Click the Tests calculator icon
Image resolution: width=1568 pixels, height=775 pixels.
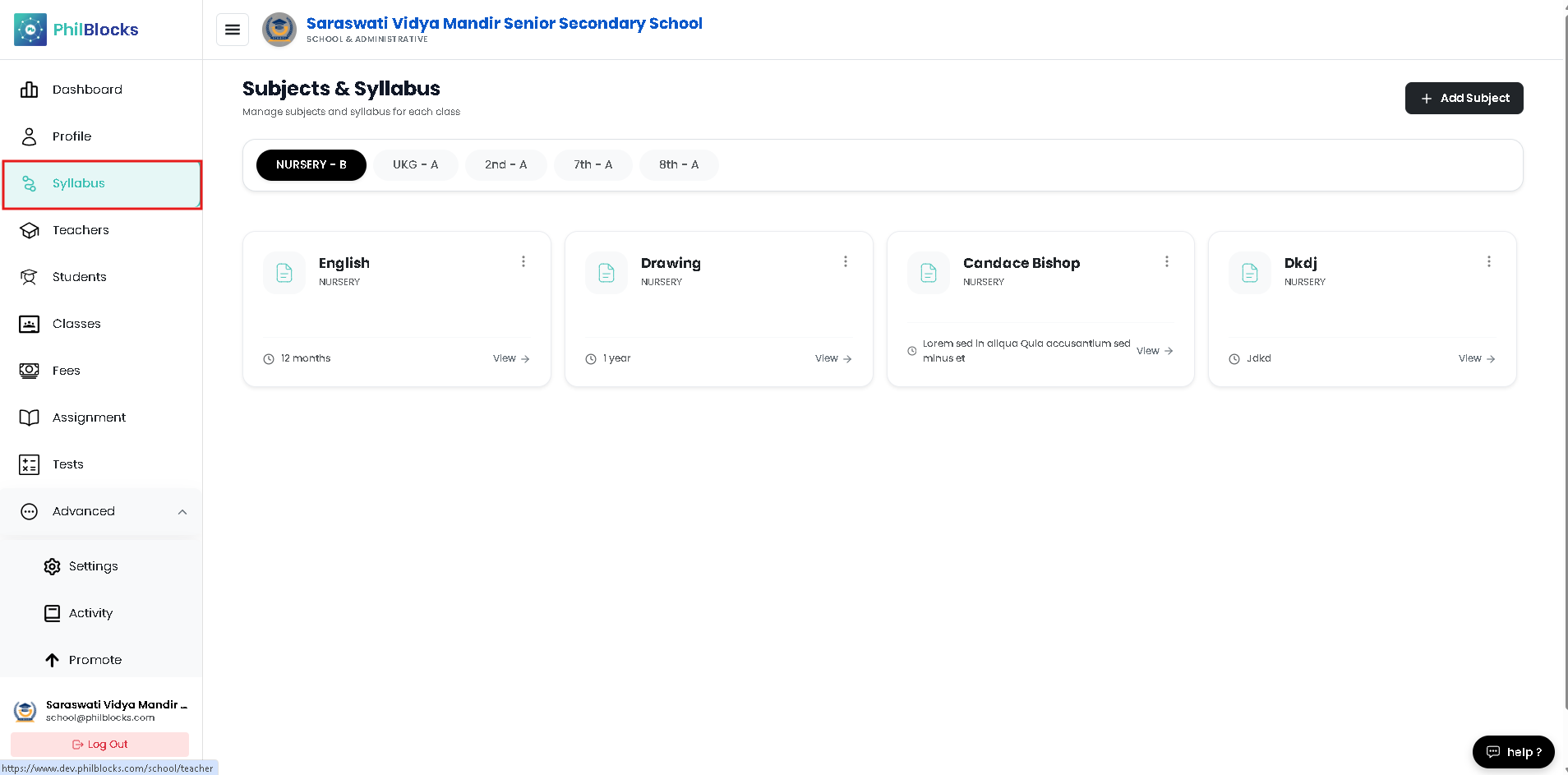coord(30,464)
